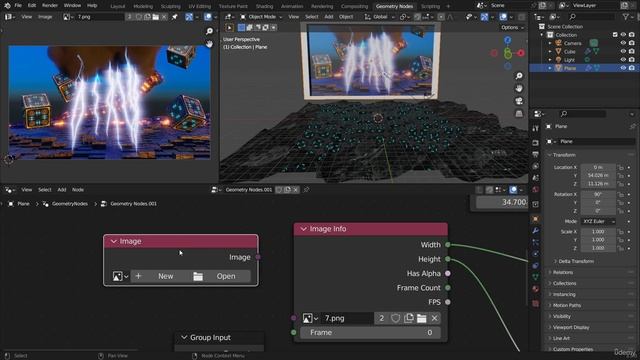Open the Modifiers properties tab wrench
Viewport: 640px width, 360px height.
536,231
